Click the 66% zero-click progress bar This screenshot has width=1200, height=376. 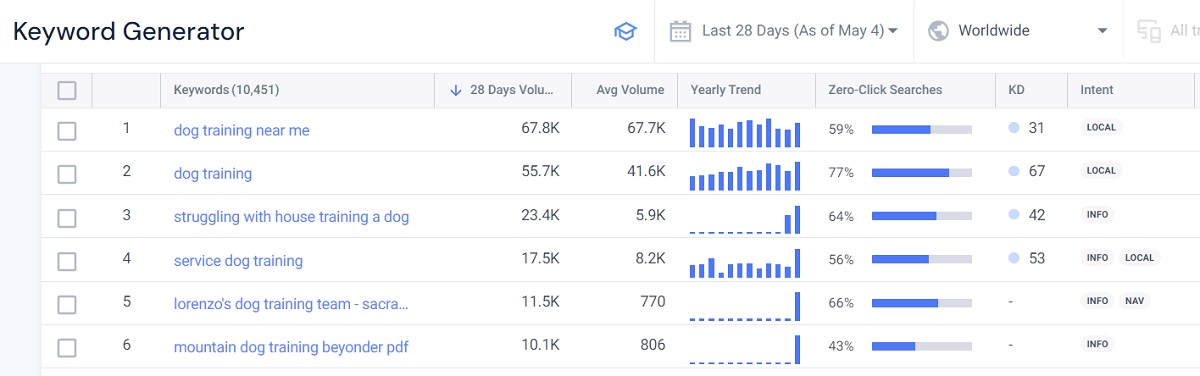922,303
